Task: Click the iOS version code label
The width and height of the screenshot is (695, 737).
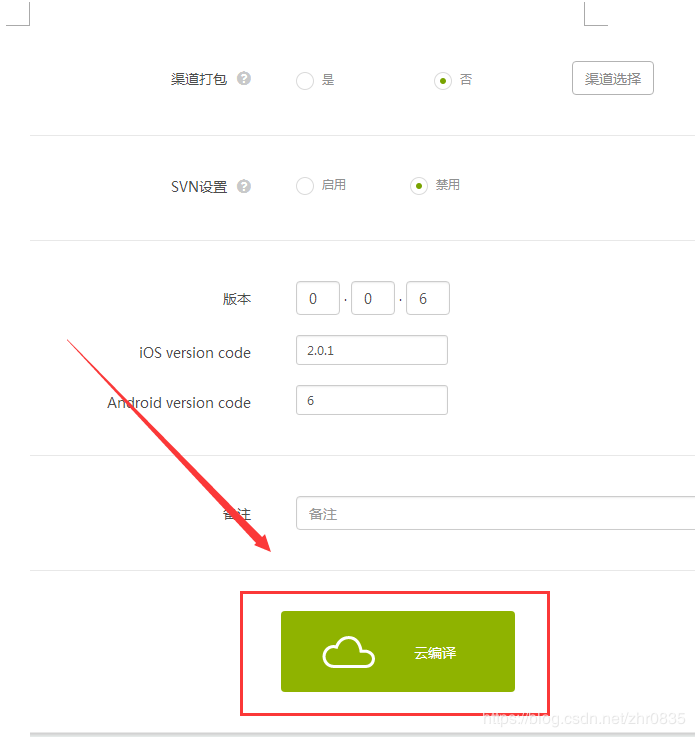Action: pos(195,353)
